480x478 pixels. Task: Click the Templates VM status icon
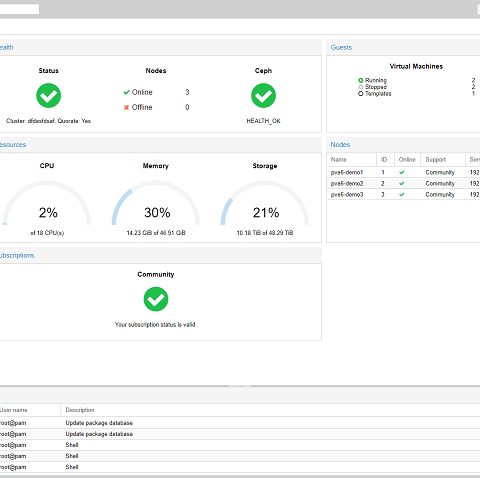(x=360, y=94)
